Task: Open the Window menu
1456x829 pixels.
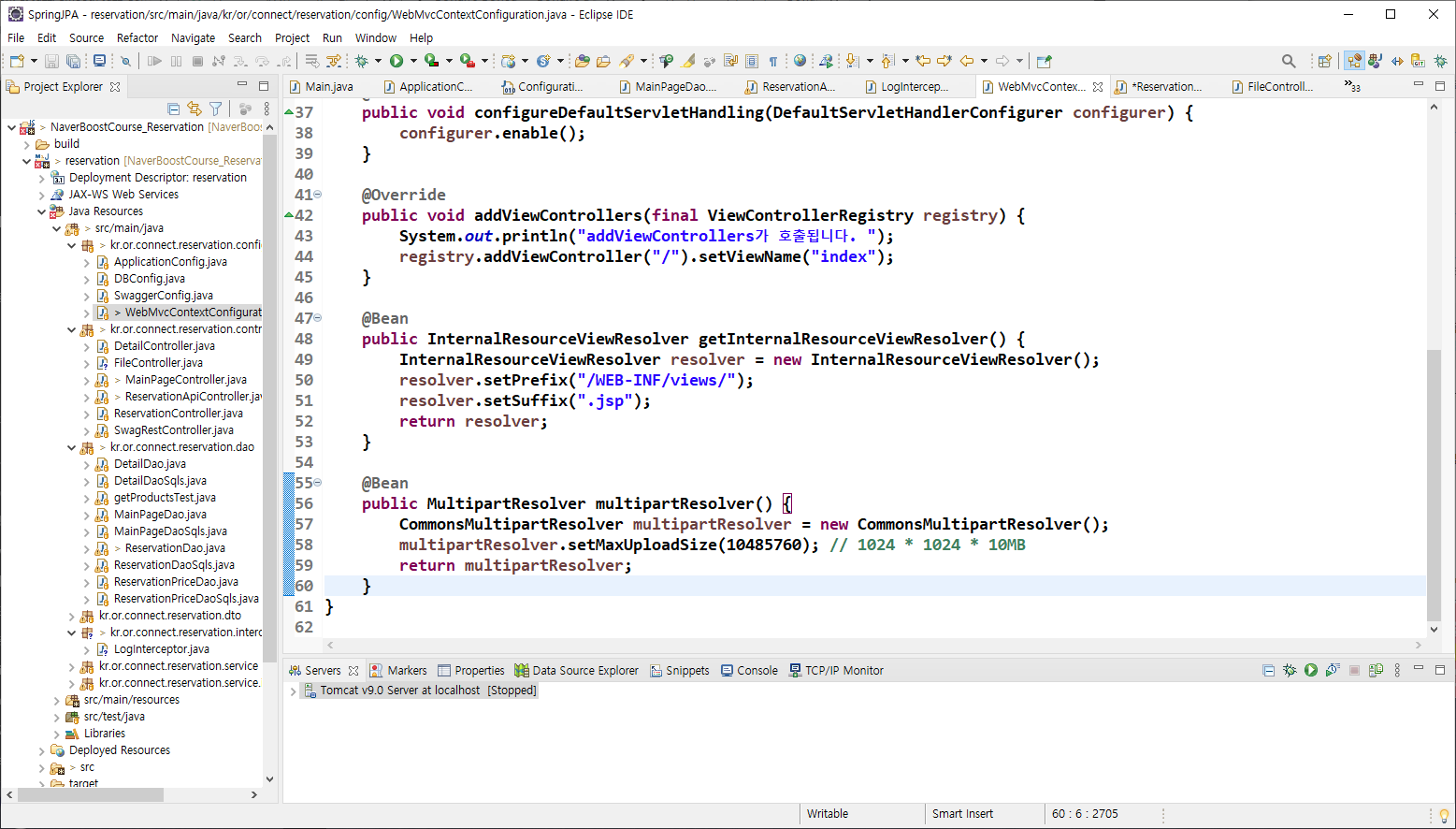Action: tap(375, 37)
